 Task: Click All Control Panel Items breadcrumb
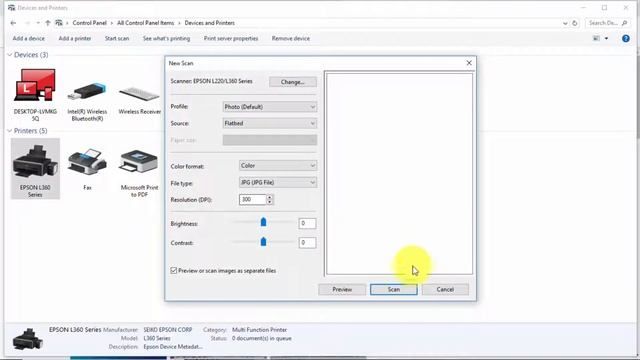click(x=146, y=23)
